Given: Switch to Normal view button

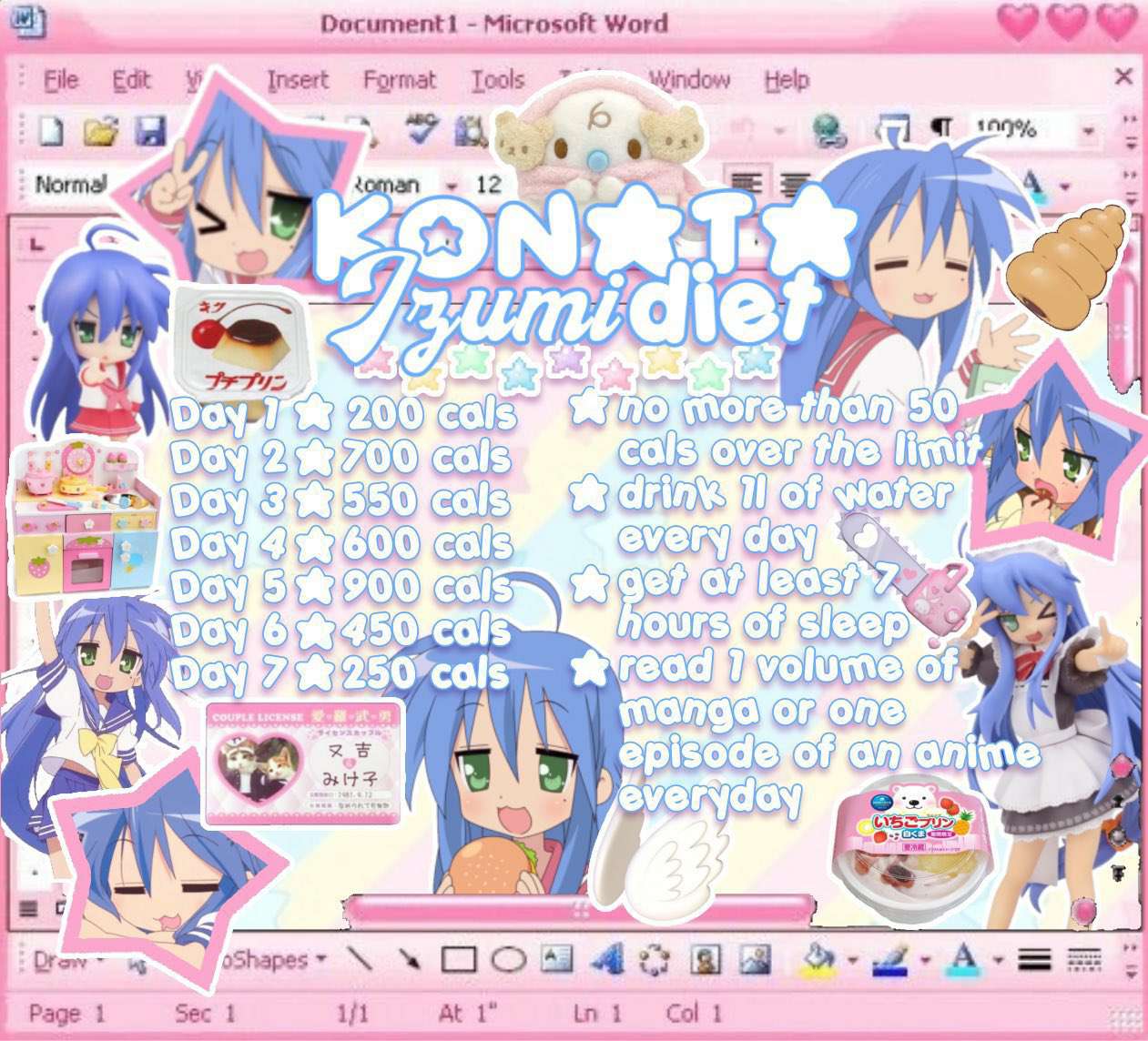Looking at the screenshot, I should (x=29, y=908).
